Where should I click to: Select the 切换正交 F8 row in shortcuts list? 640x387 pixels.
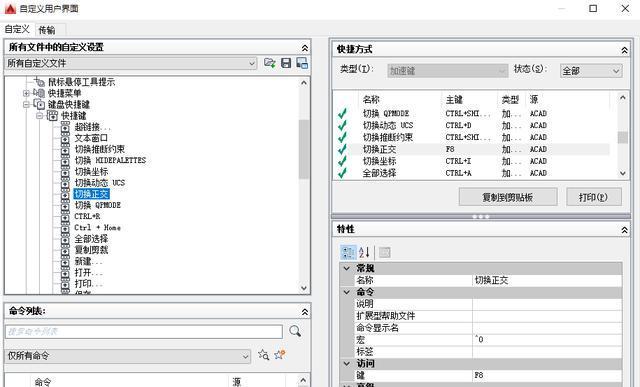click(x=472, y=149)
